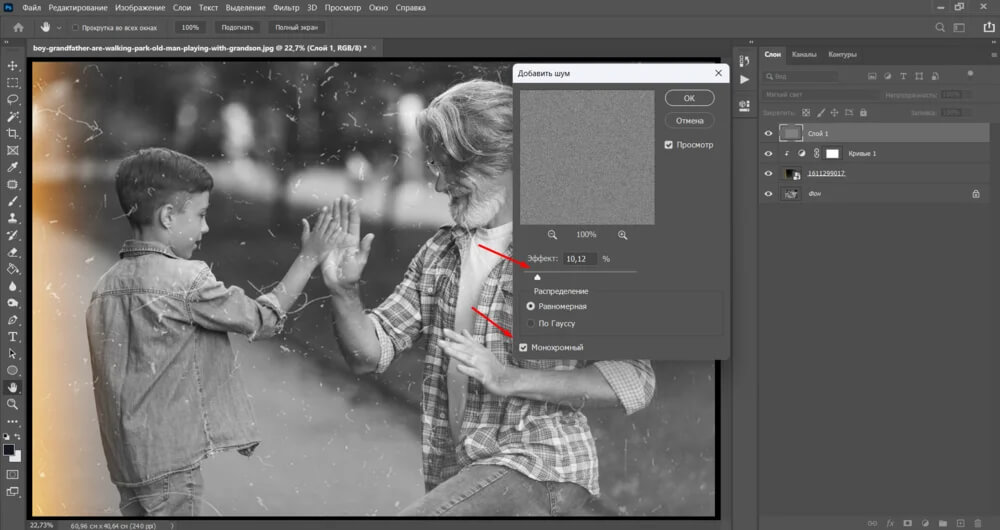Click the trash icon to delete layer

977,523
